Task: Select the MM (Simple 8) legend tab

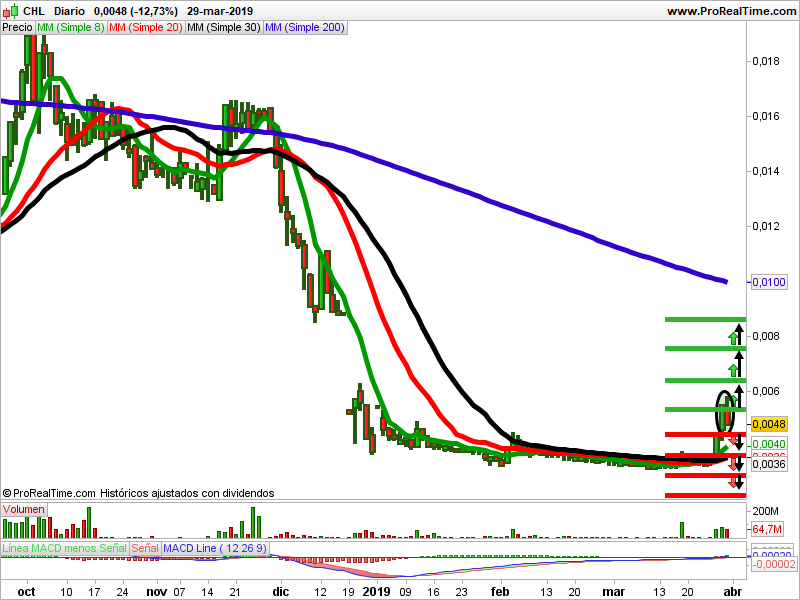Action: (70, 28)
